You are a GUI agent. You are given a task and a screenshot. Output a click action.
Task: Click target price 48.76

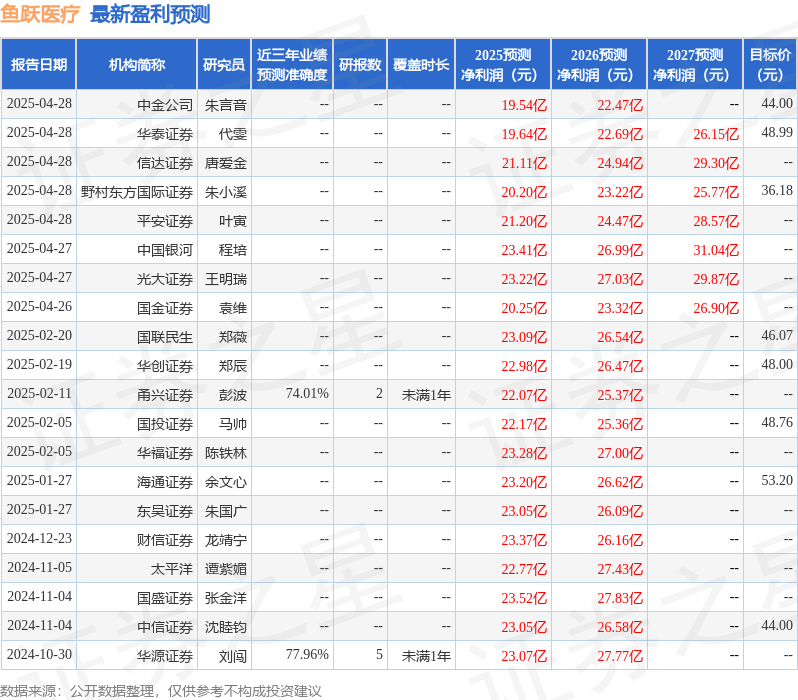pos(777,423)
